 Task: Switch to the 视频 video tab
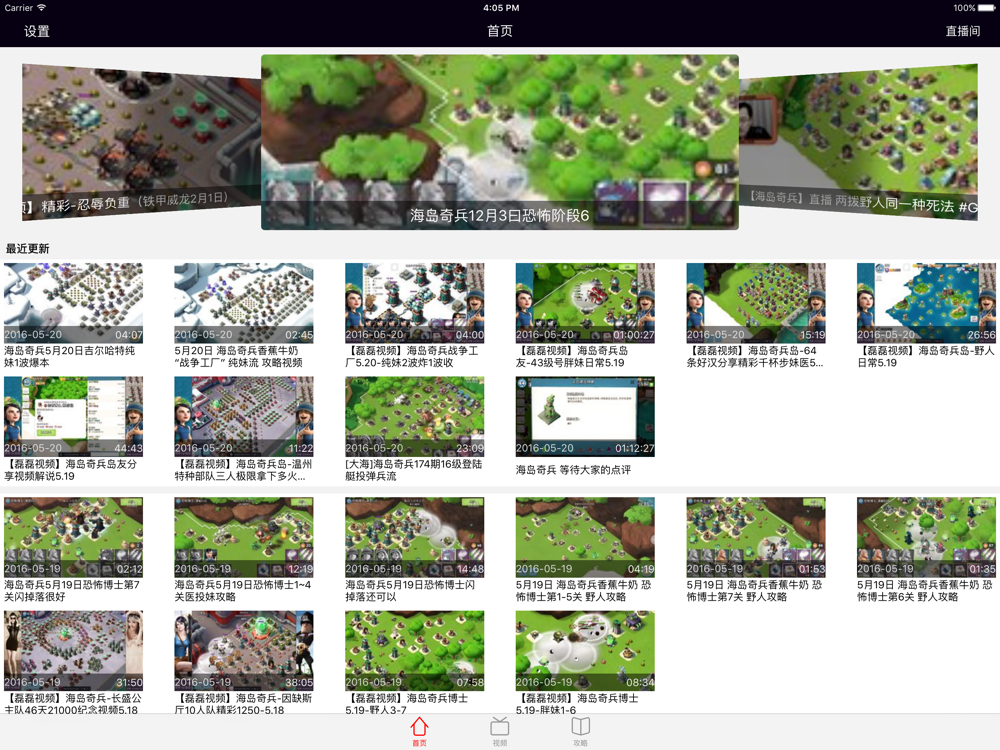click(x=499, y=731)
